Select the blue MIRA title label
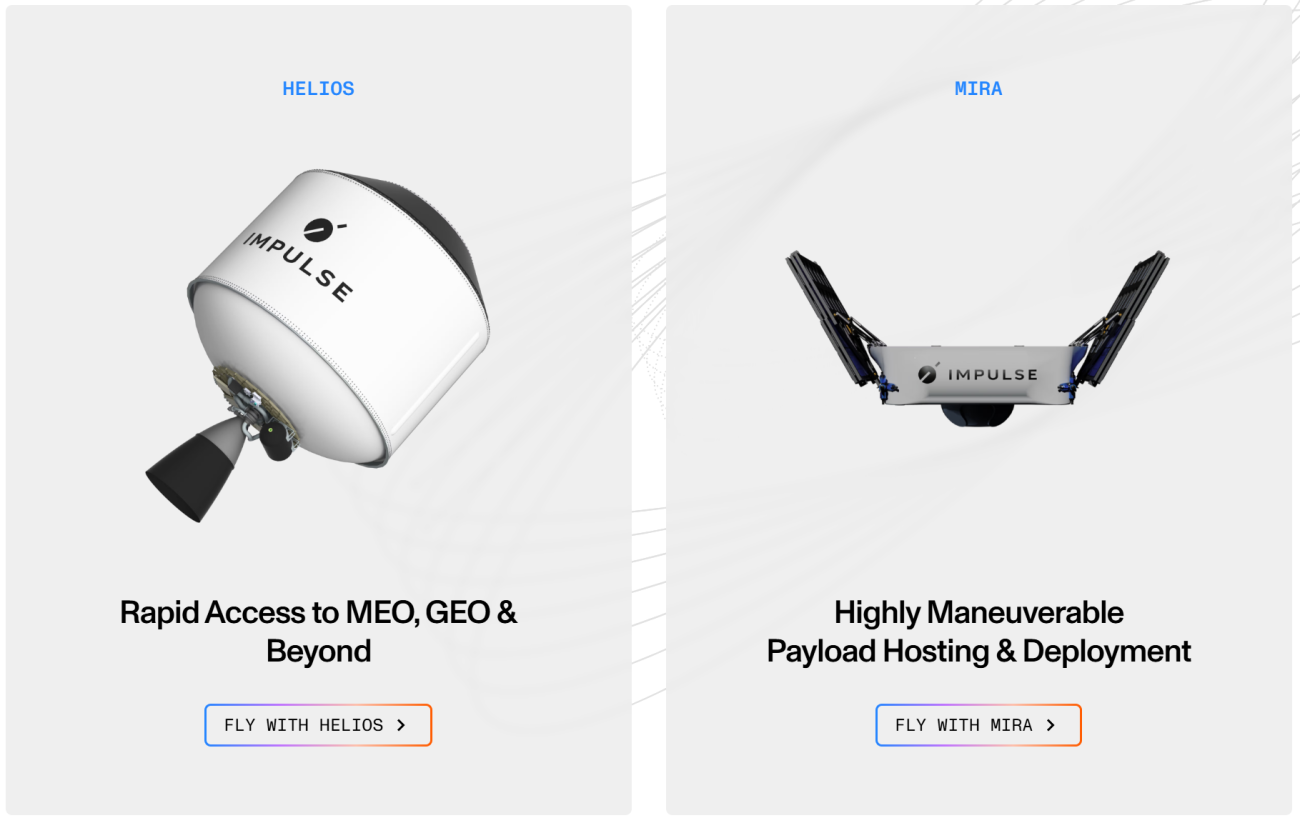The width and height of the screenshot is (1300, 818). 978,88
